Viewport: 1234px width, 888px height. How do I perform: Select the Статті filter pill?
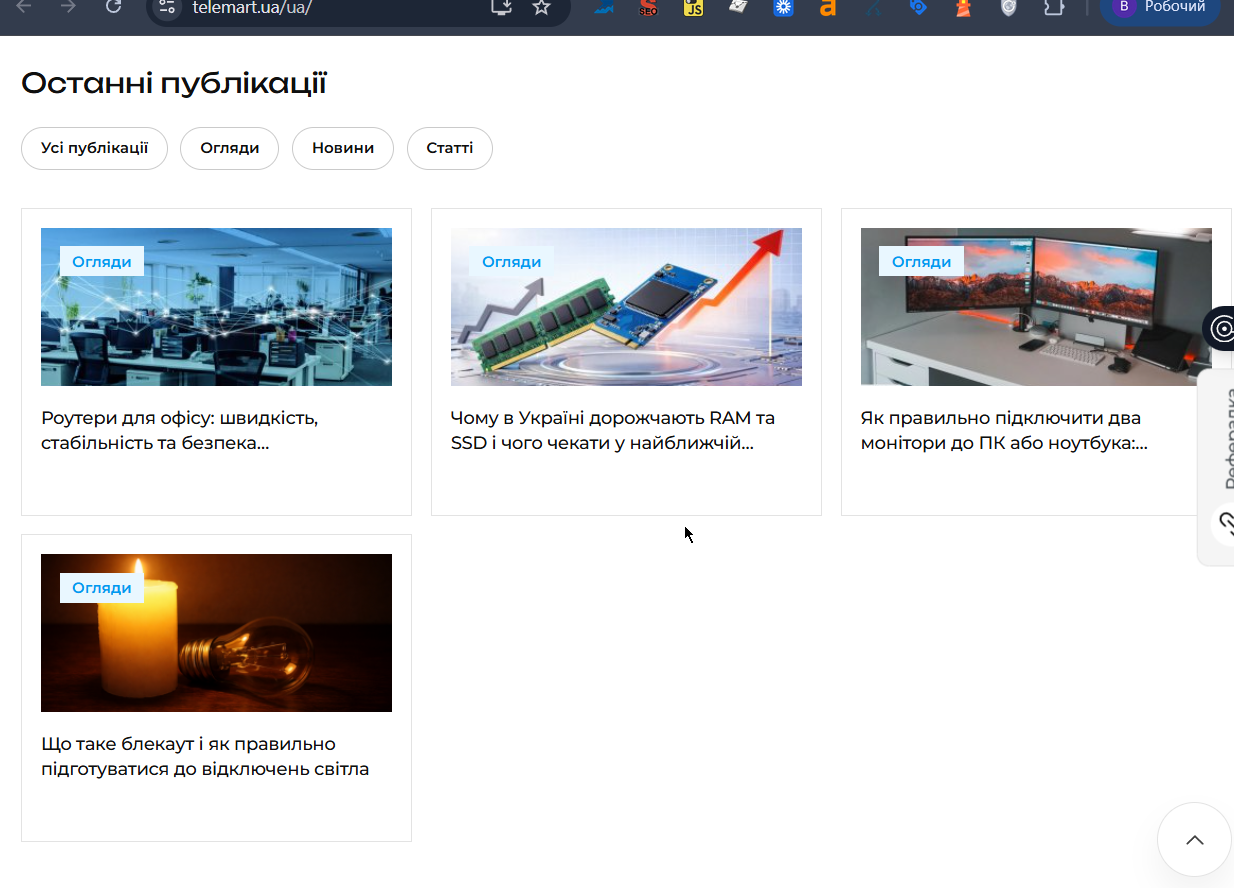[450, 148]
